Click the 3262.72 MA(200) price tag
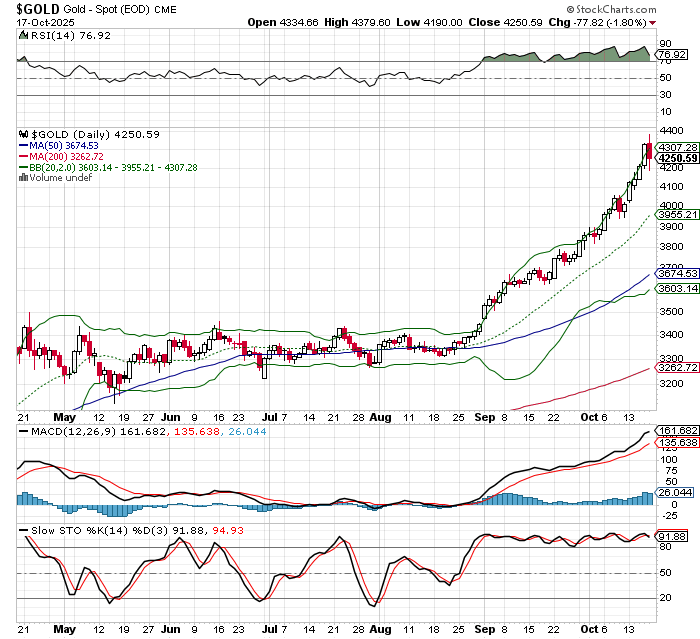This screenshot has height=639, width=700. point(677,367)
